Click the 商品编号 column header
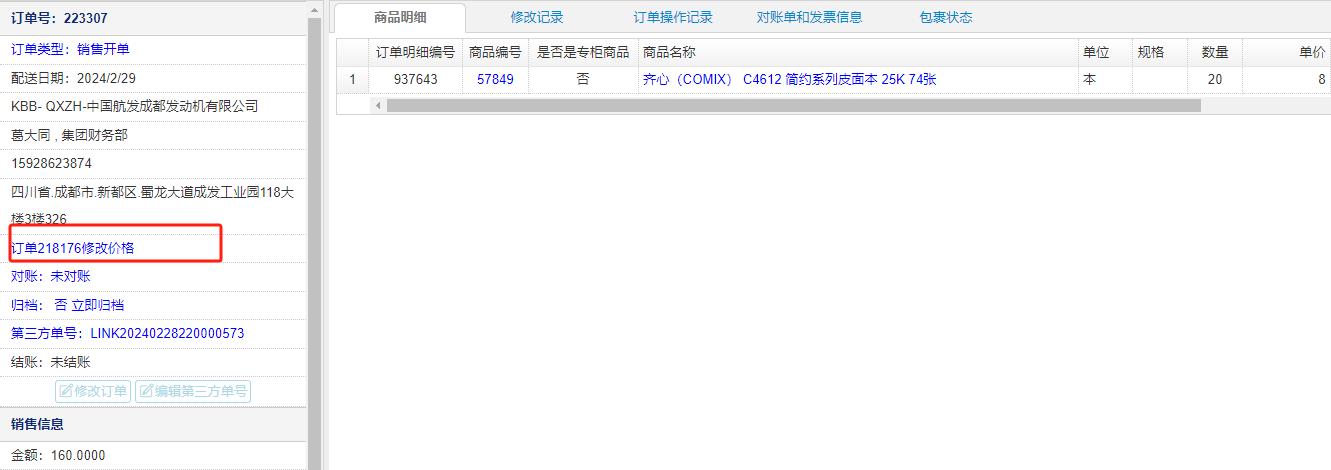 (x=495, y=52)
